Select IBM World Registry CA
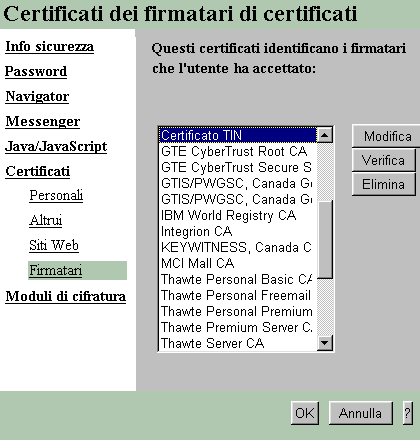This screenshot has height=440, width=420. pyautogui.click(x=238, y=215)
